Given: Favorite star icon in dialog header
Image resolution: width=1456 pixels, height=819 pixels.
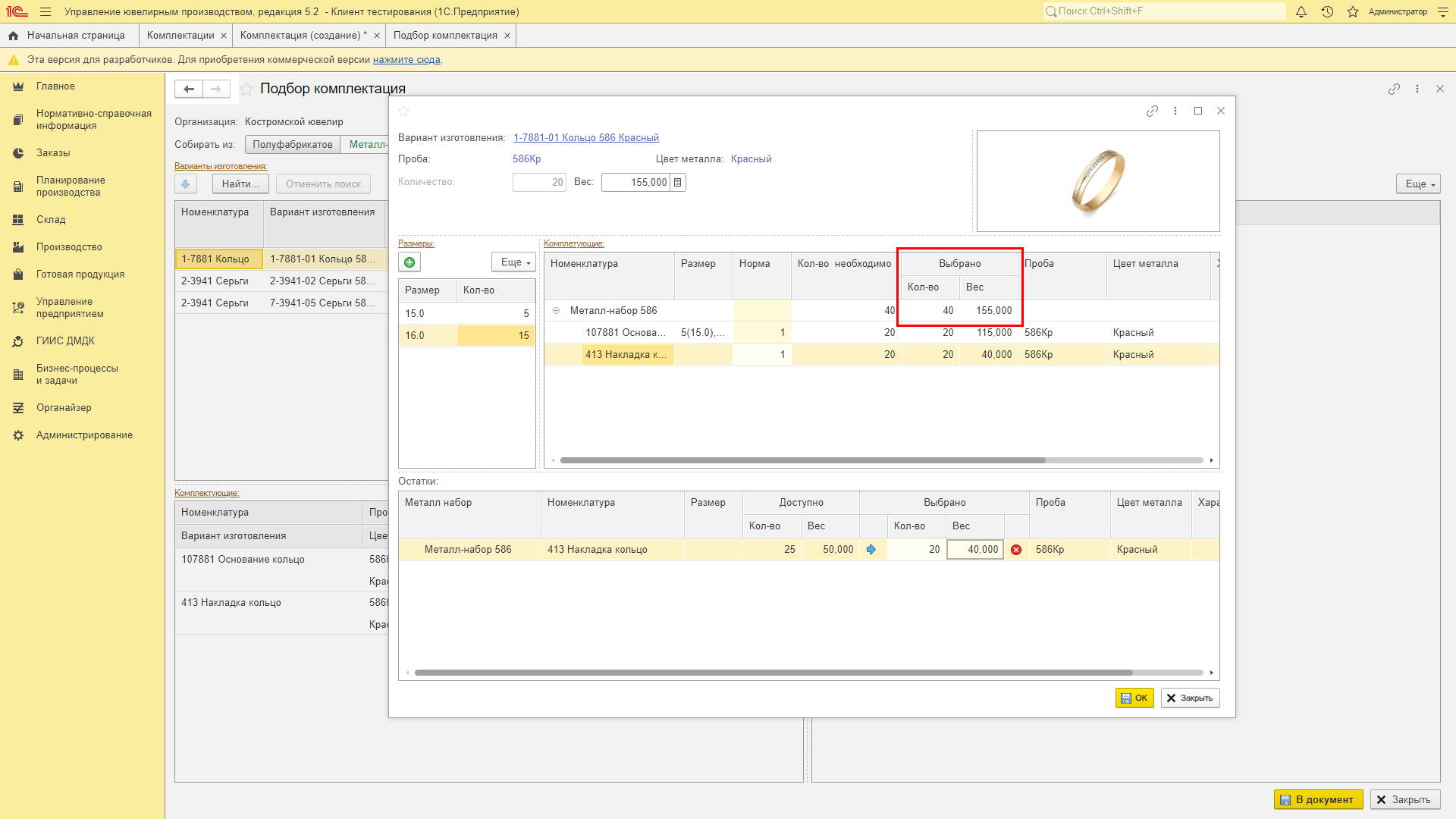Looking at the screenshot, I should (x=404, y=111).
